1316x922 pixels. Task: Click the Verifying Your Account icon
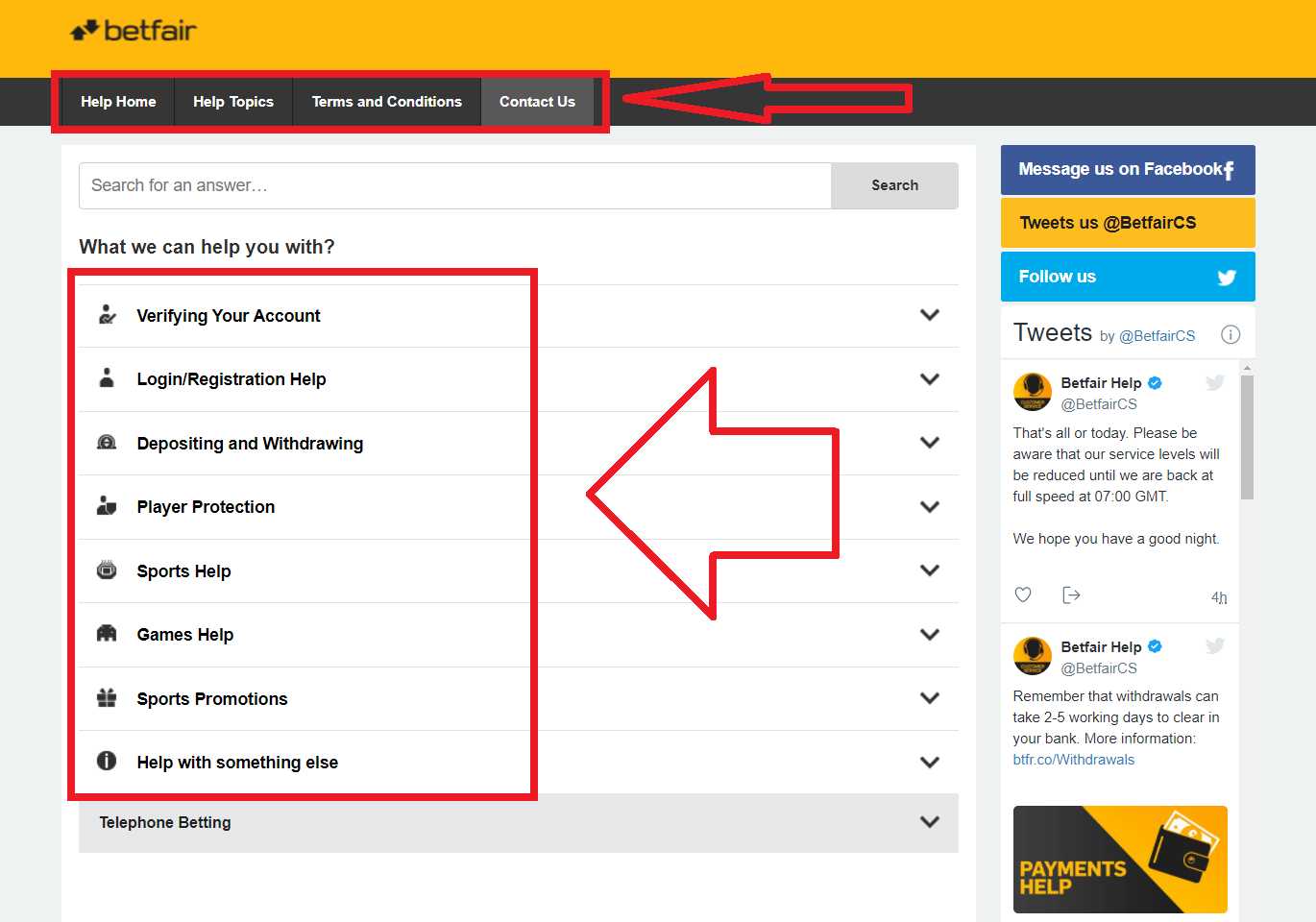[108, 315]
